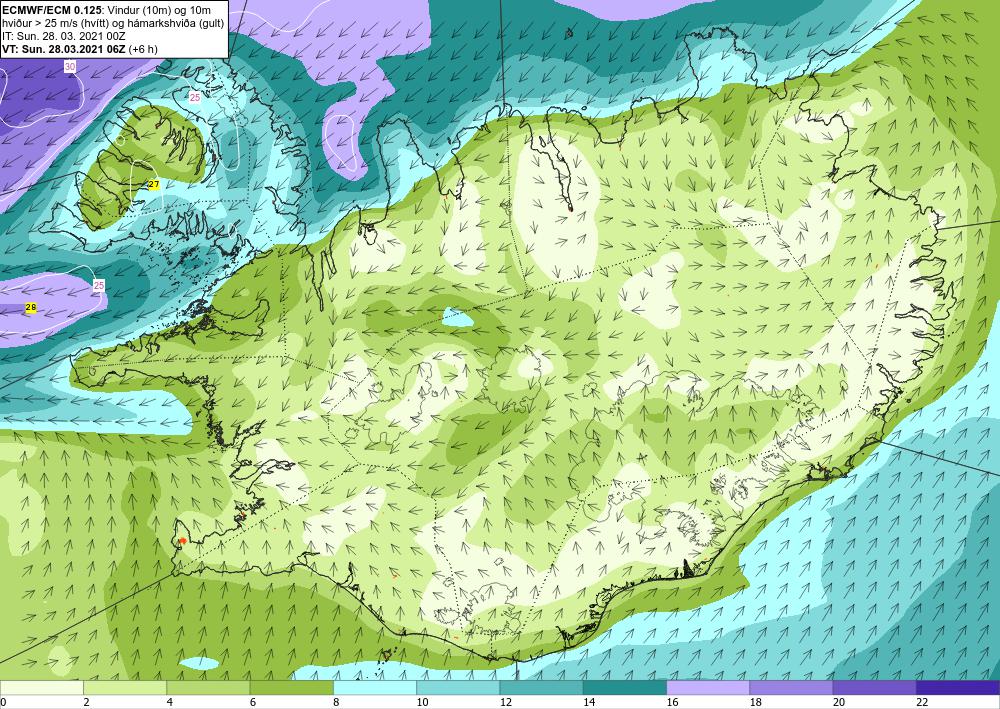Select the dark teal 14–16 m/s legend swatch
The height and width of the screenshot is (709, 1000).
tap(625, 688)
